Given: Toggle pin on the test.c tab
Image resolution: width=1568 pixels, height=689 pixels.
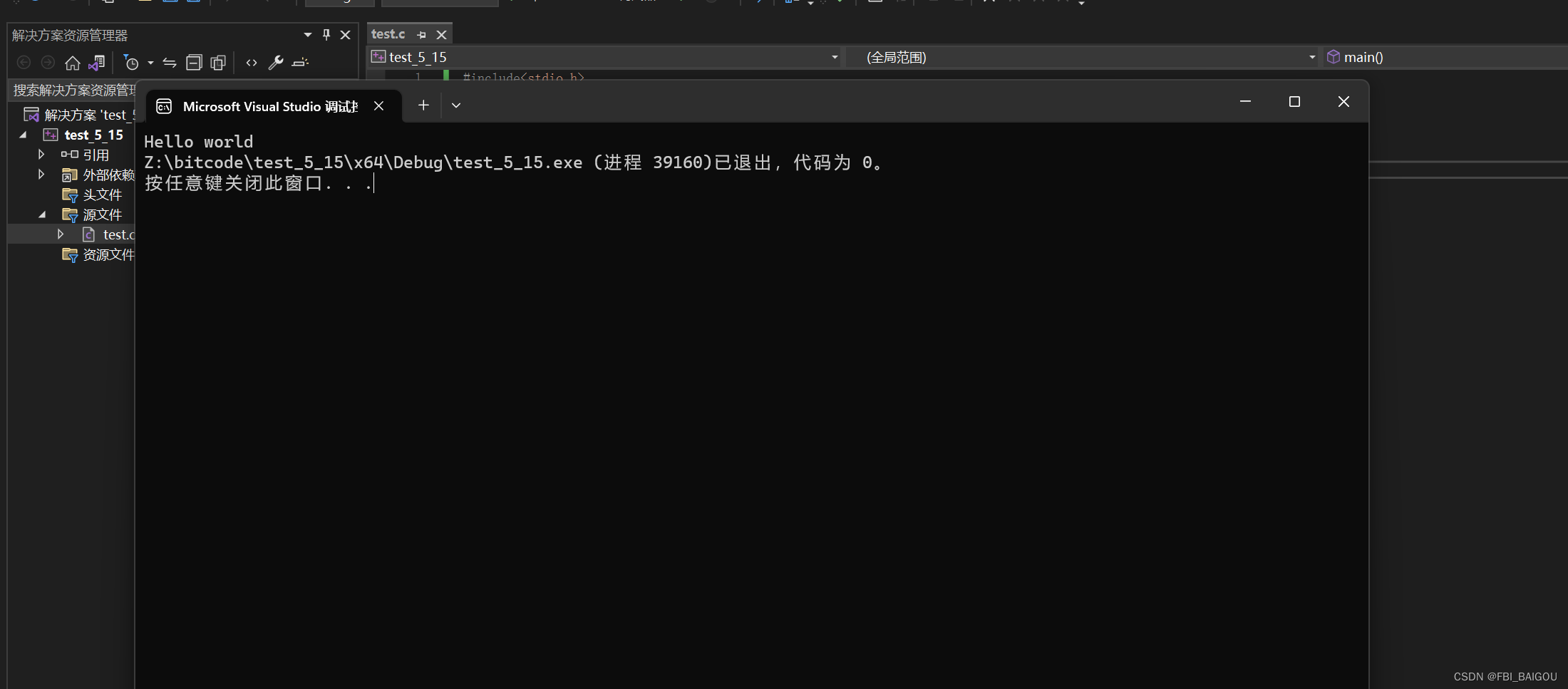Looking at the screenshot, I should click(421, 34).
